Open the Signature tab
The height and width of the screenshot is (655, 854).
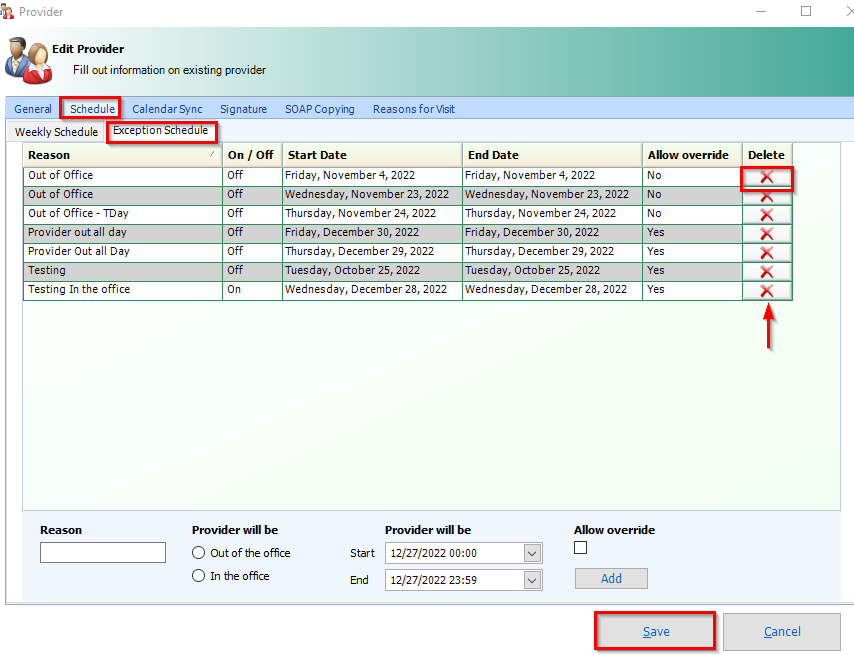(x=243, y=109)
